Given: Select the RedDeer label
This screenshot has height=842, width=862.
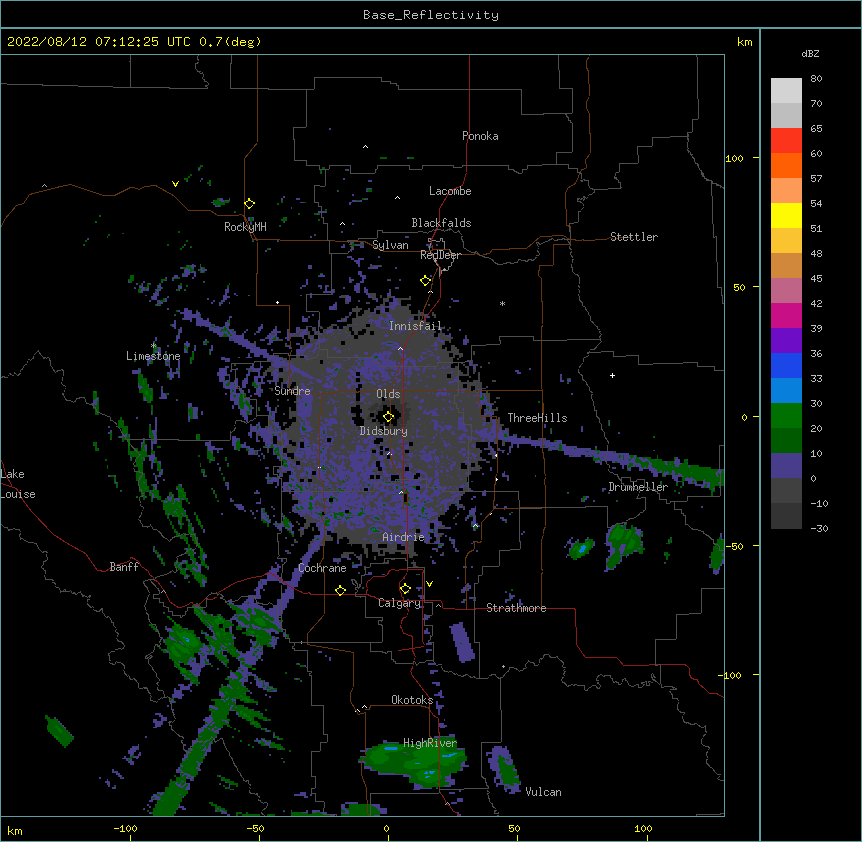Looking at the screenshot, I should [440, 255].
